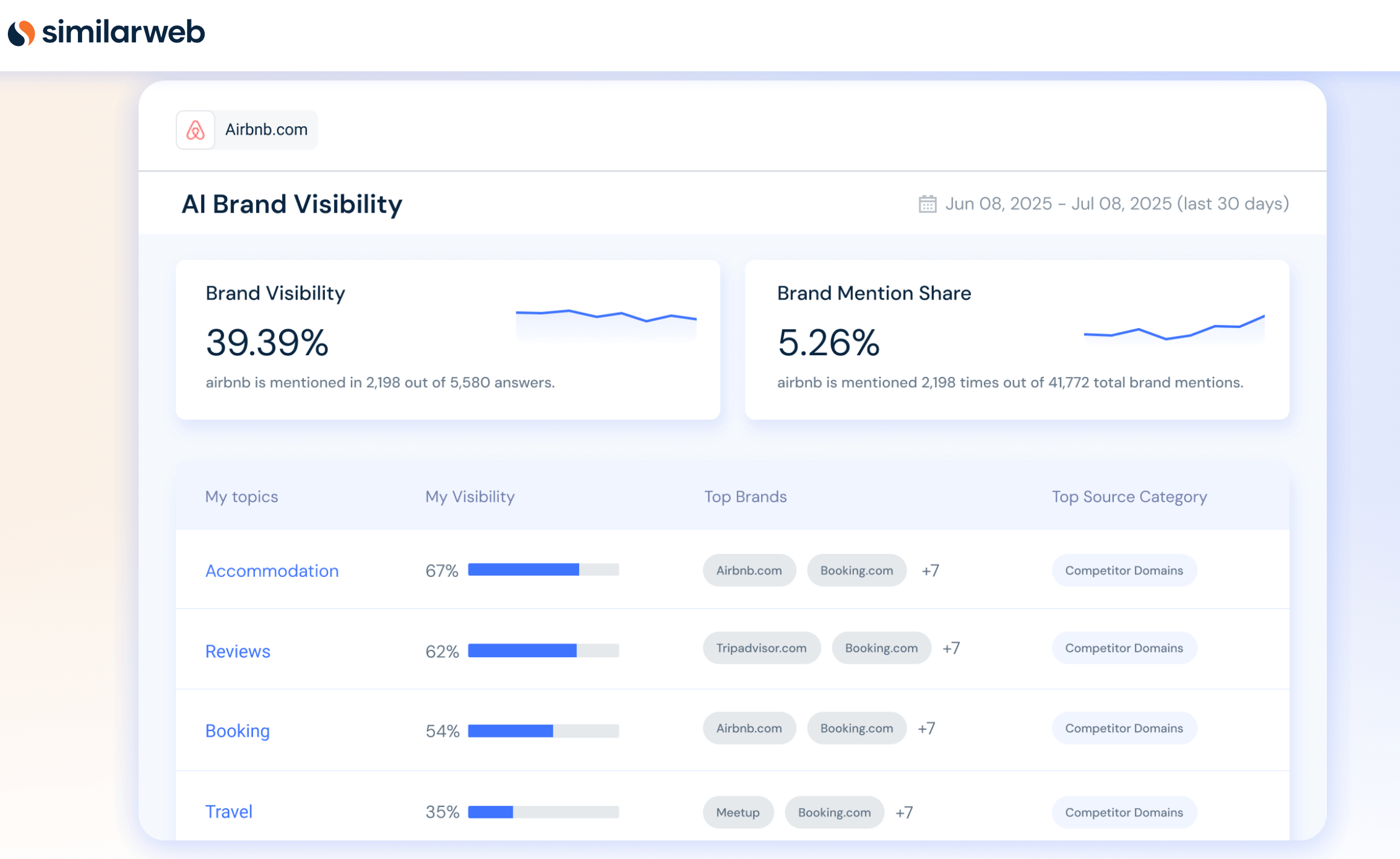Open the calendar icon next to the date range
The image size is (1400, 859).
click(x=927, y=204)
